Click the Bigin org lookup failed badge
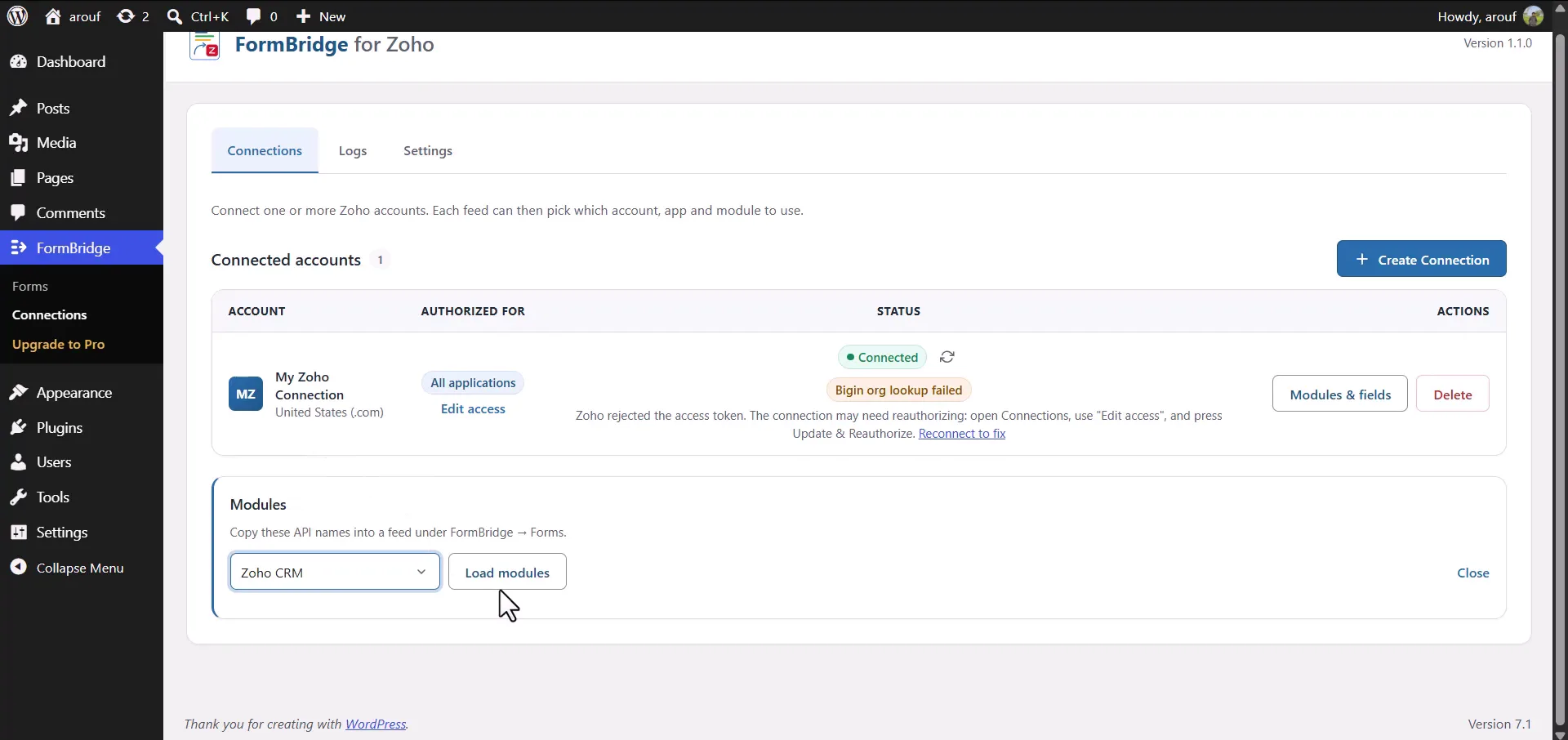The width and height of the screenshot is (1568, 740). pyautogui.click(x=898, y=390)
